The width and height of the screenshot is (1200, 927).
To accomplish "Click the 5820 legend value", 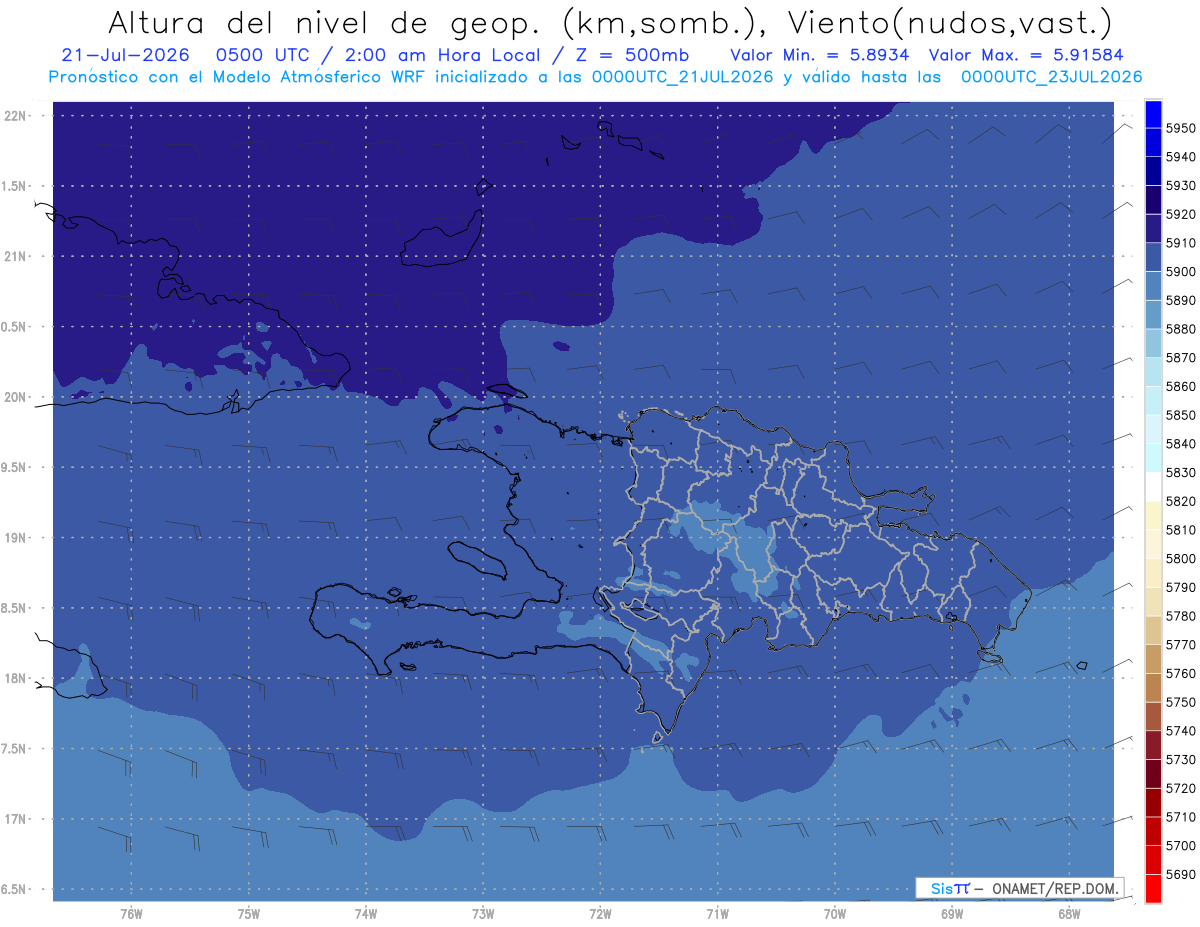I will click(x=1180, y=501).
